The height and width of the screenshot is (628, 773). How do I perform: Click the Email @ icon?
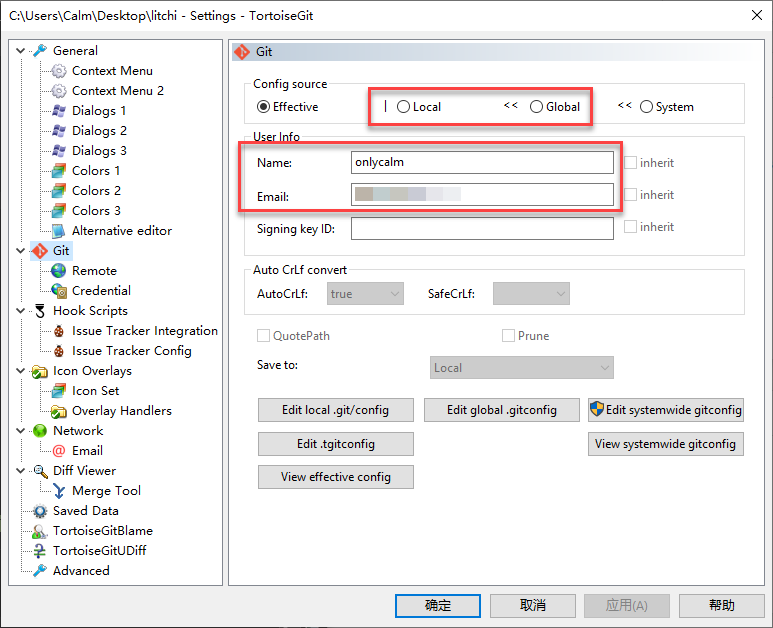click(59, 451)
